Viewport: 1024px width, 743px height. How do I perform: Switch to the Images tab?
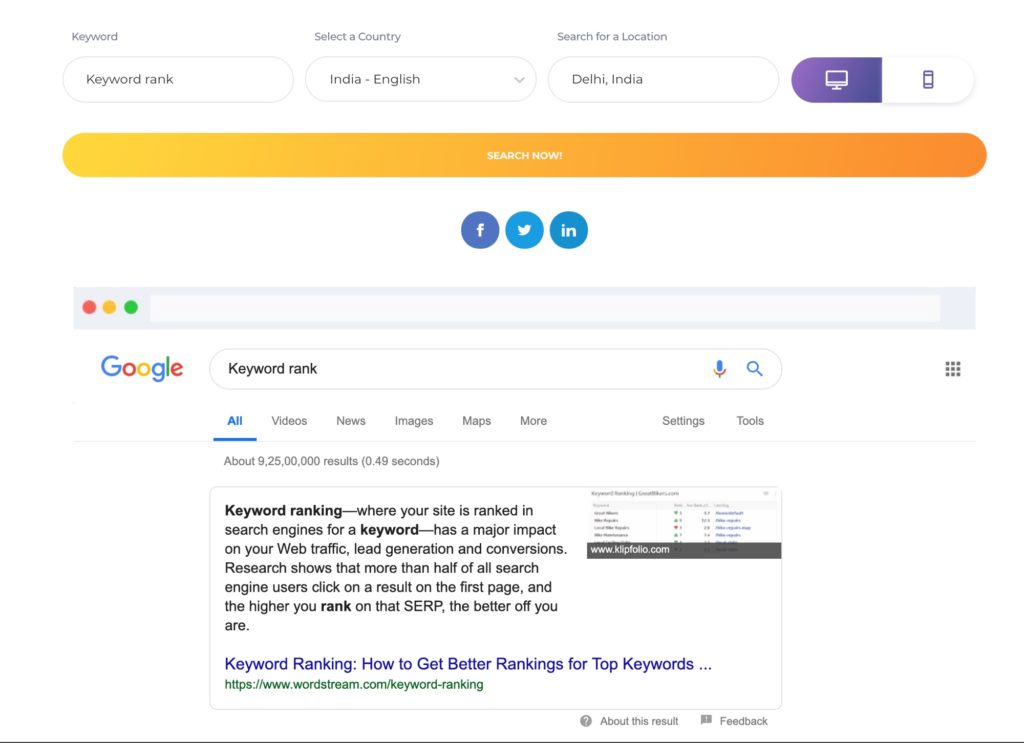pos(414,421)
